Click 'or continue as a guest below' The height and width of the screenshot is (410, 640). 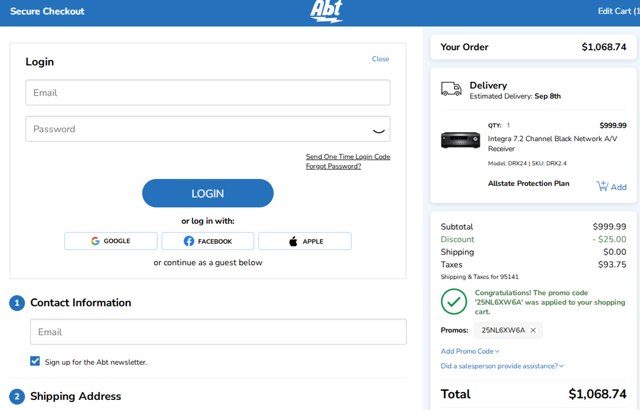tap(208, 263)
